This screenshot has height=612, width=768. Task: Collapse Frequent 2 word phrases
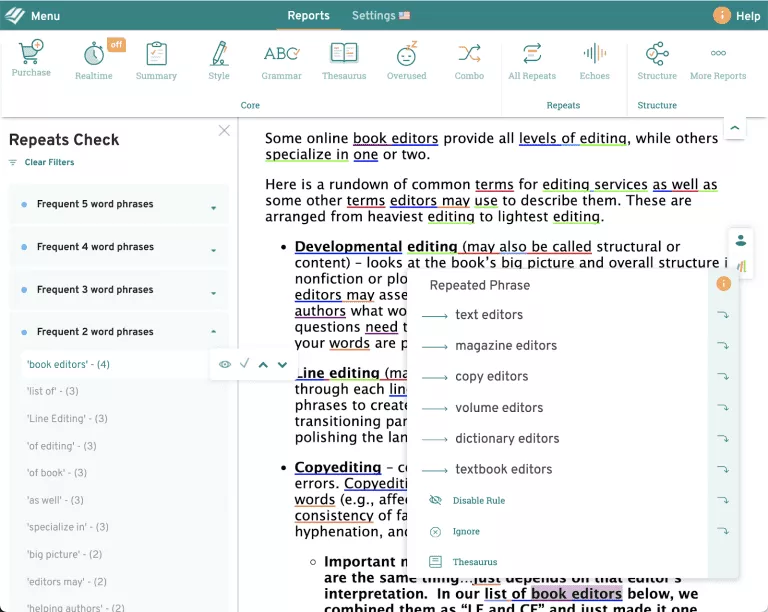coord(119,332)
